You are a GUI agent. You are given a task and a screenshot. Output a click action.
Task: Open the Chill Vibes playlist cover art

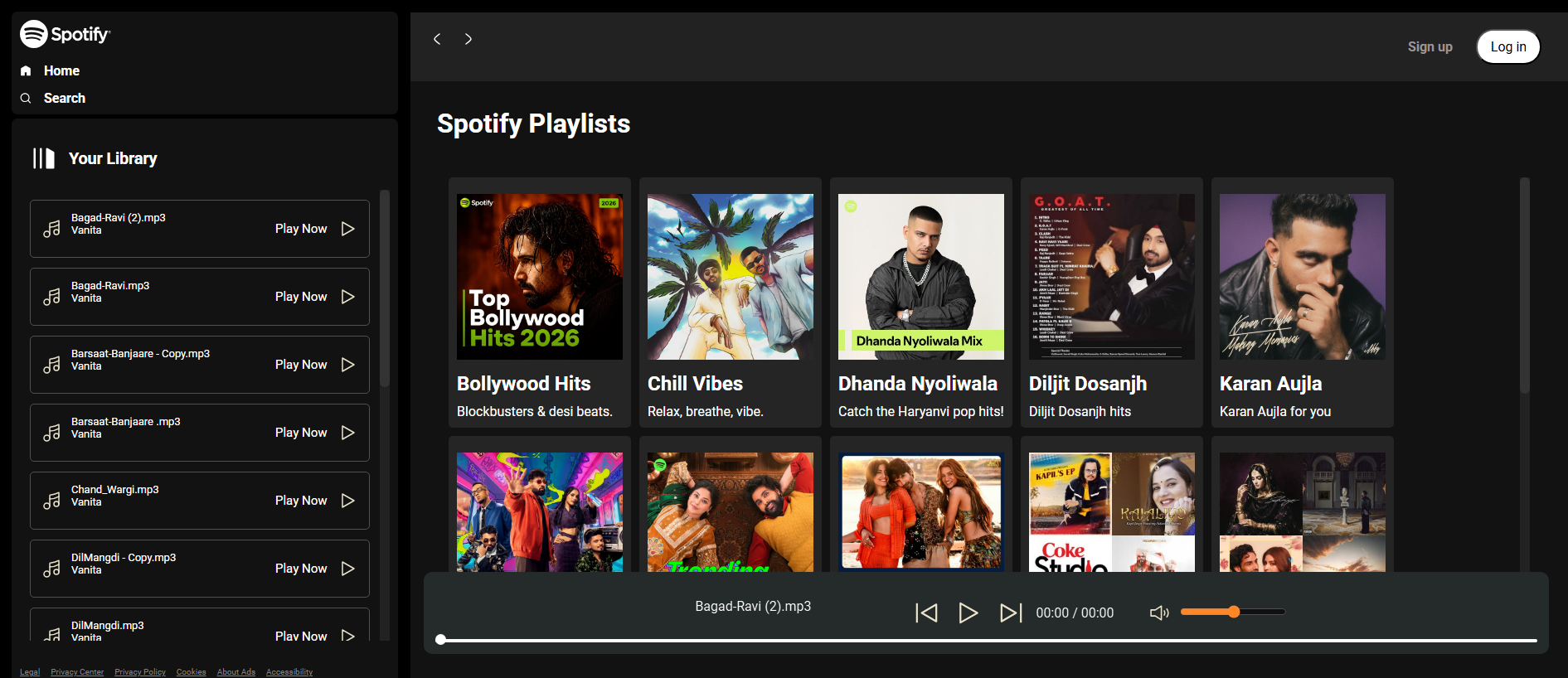[x=731, y=277]
